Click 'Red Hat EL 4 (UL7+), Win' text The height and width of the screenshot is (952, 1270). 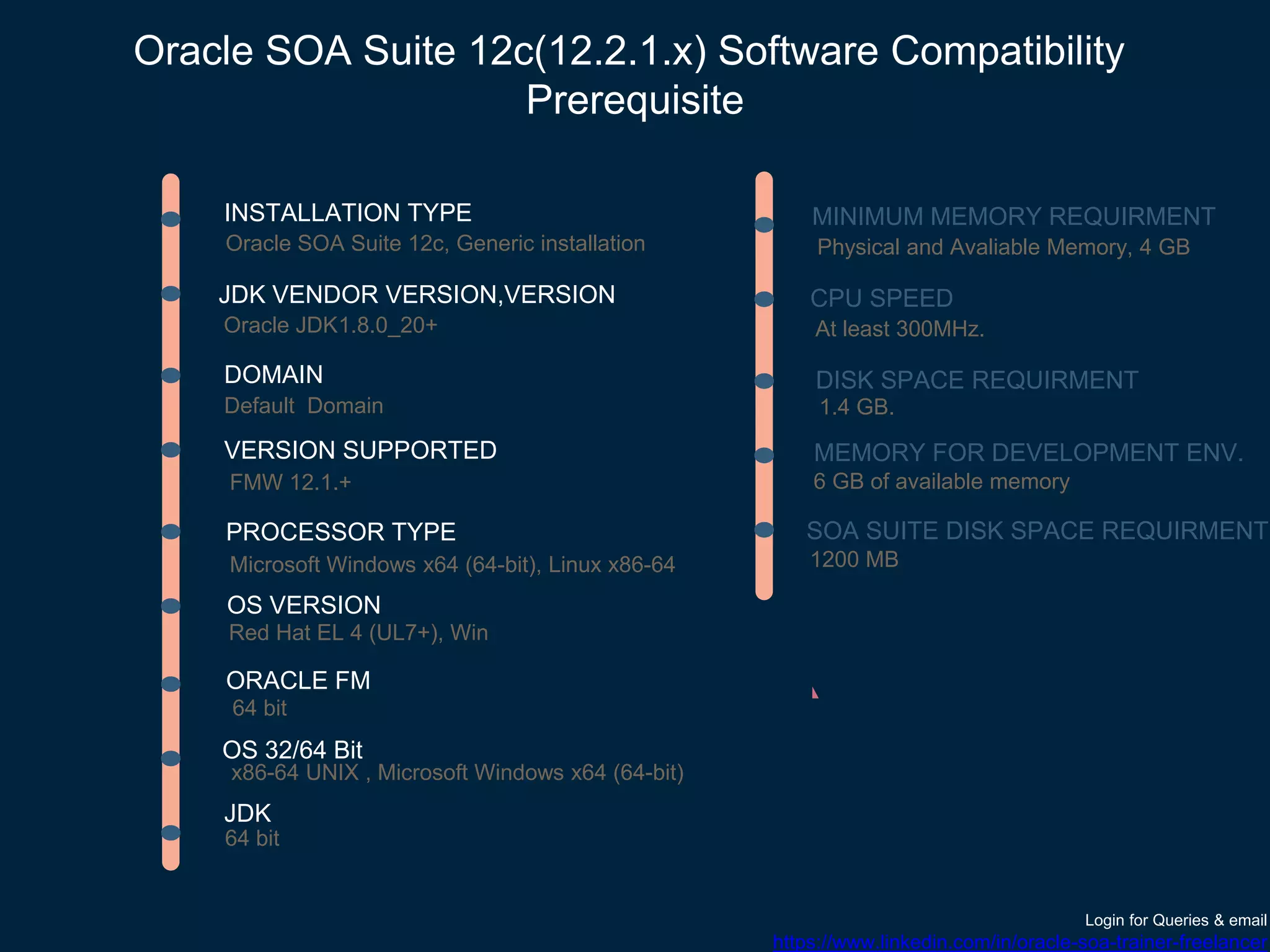[x=358, y=633]
